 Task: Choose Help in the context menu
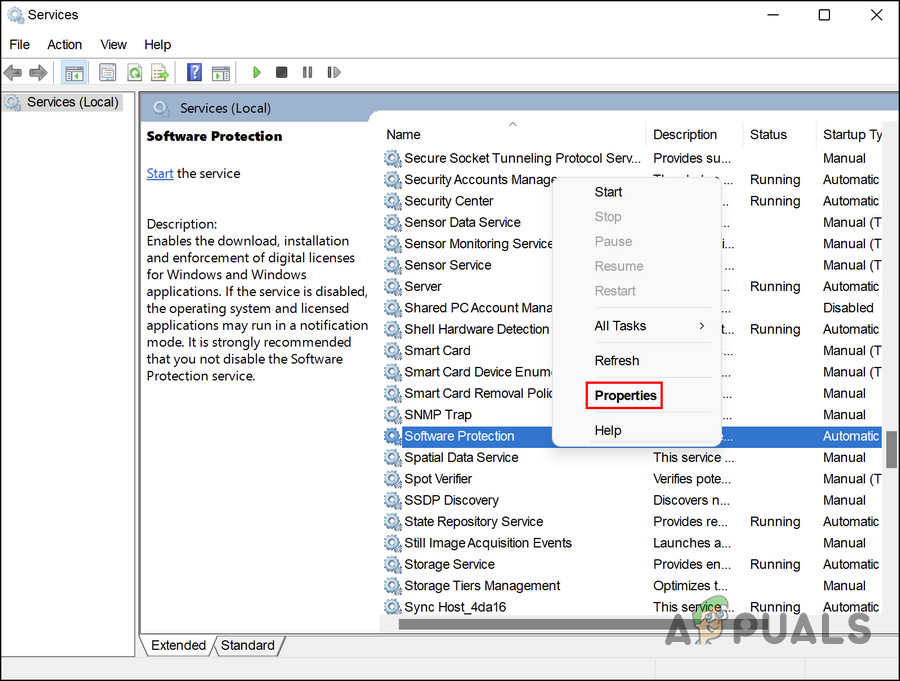[x=608, y=431]
